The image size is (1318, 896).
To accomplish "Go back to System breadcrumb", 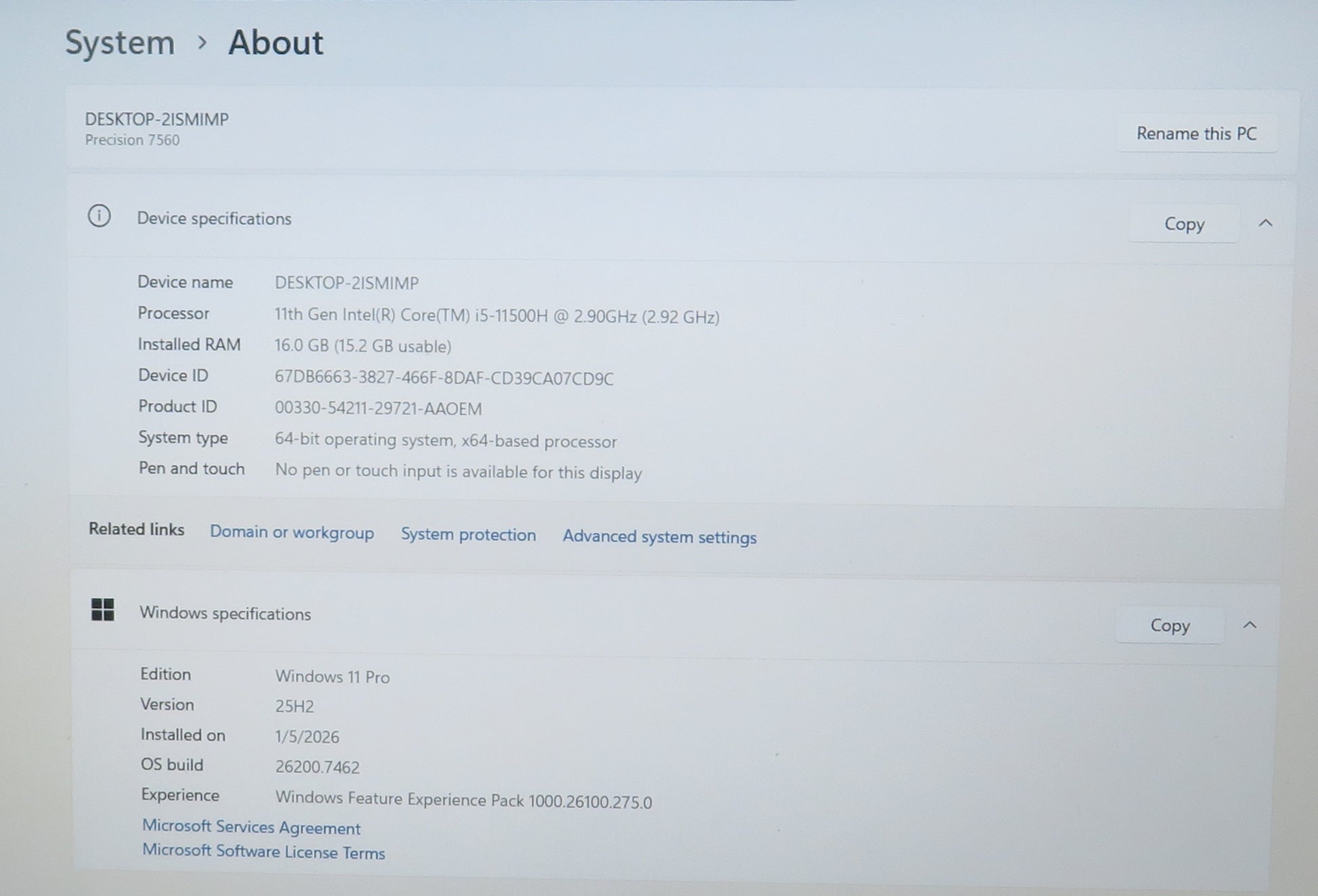I will (x=120, y=43).
